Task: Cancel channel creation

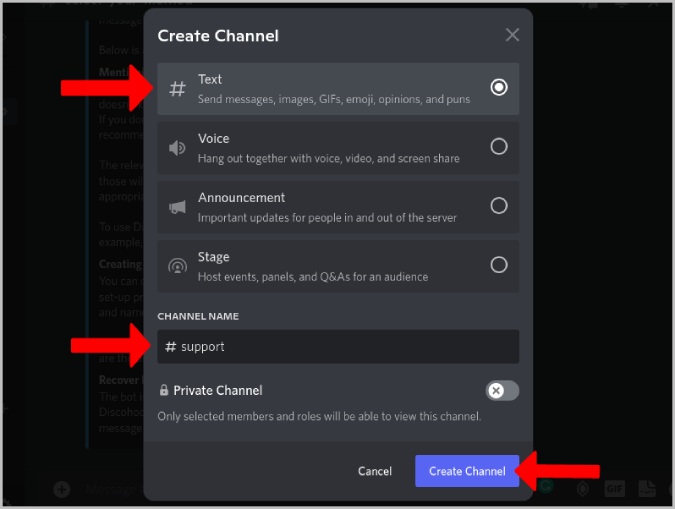Action: click(375, 471)
